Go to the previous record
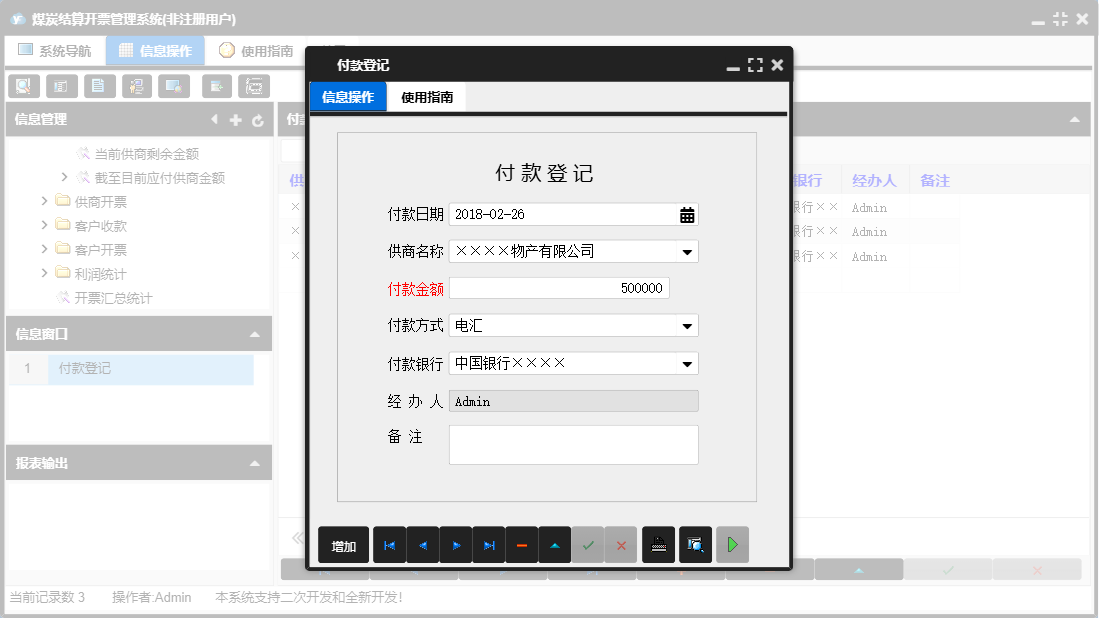 422,544
